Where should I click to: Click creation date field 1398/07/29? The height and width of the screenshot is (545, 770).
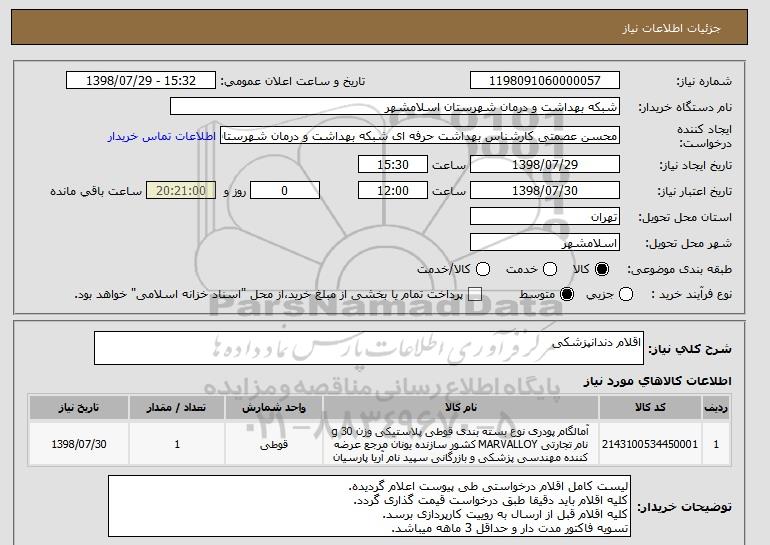tap(545, 164)
